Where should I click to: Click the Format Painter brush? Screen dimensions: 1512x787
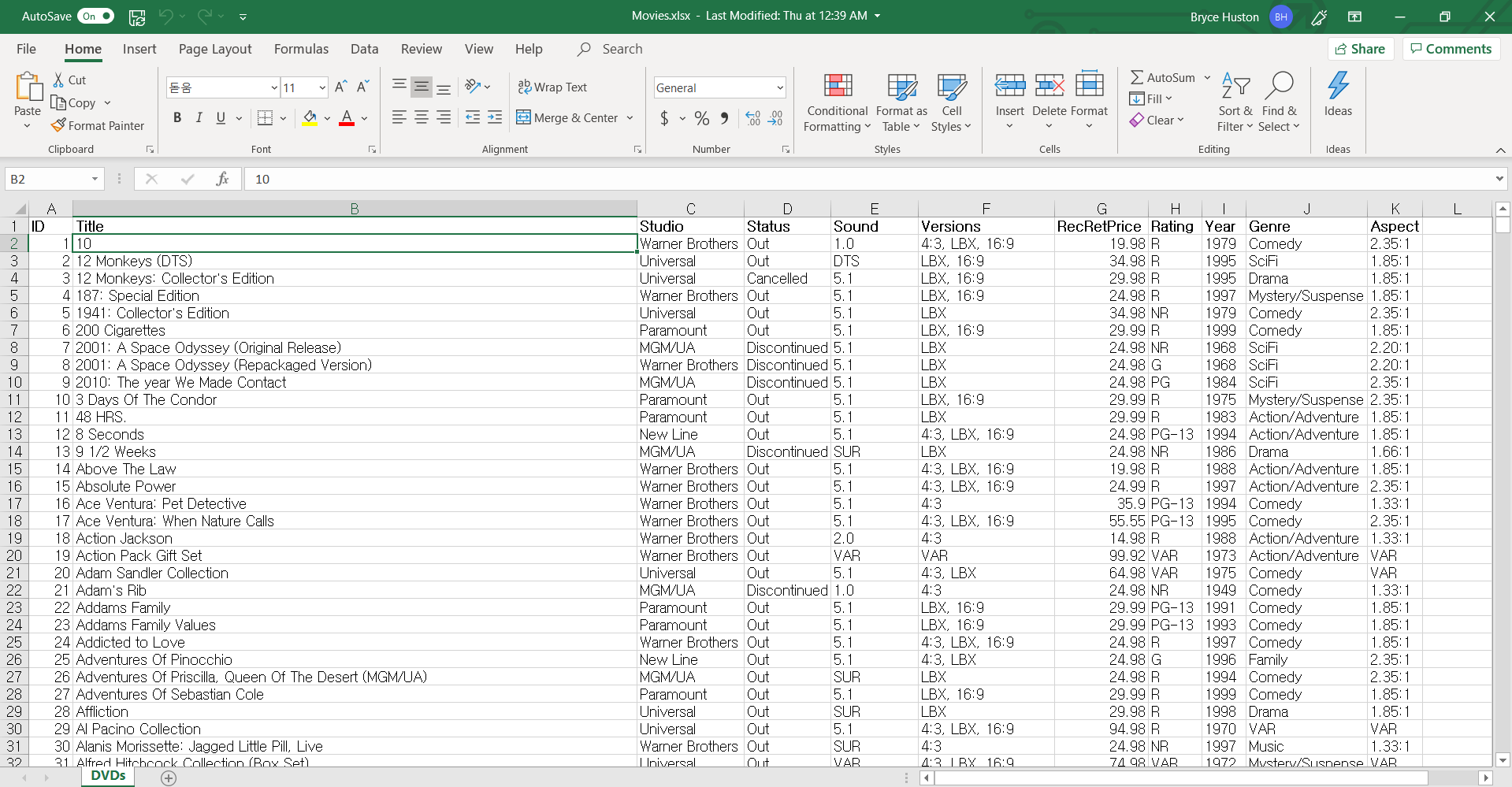(58, 125)
